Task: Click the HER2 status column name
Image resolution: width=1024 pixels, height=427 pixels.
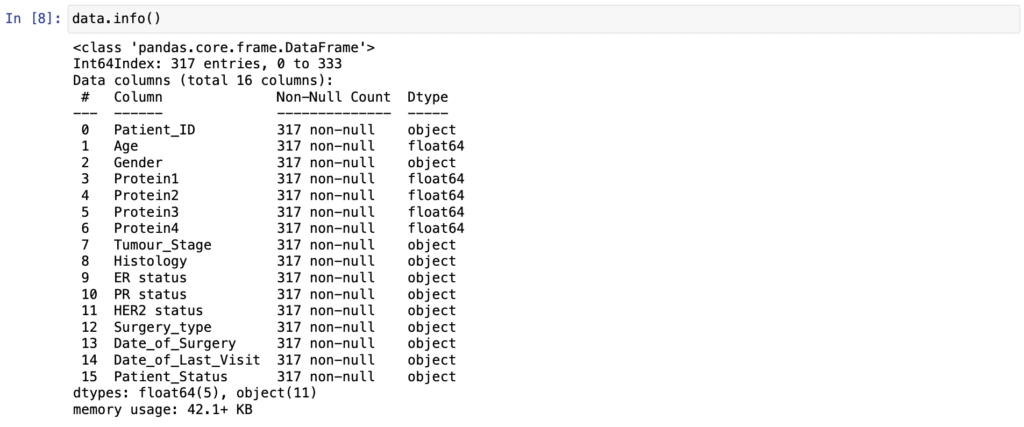Action: coord(159,311)
